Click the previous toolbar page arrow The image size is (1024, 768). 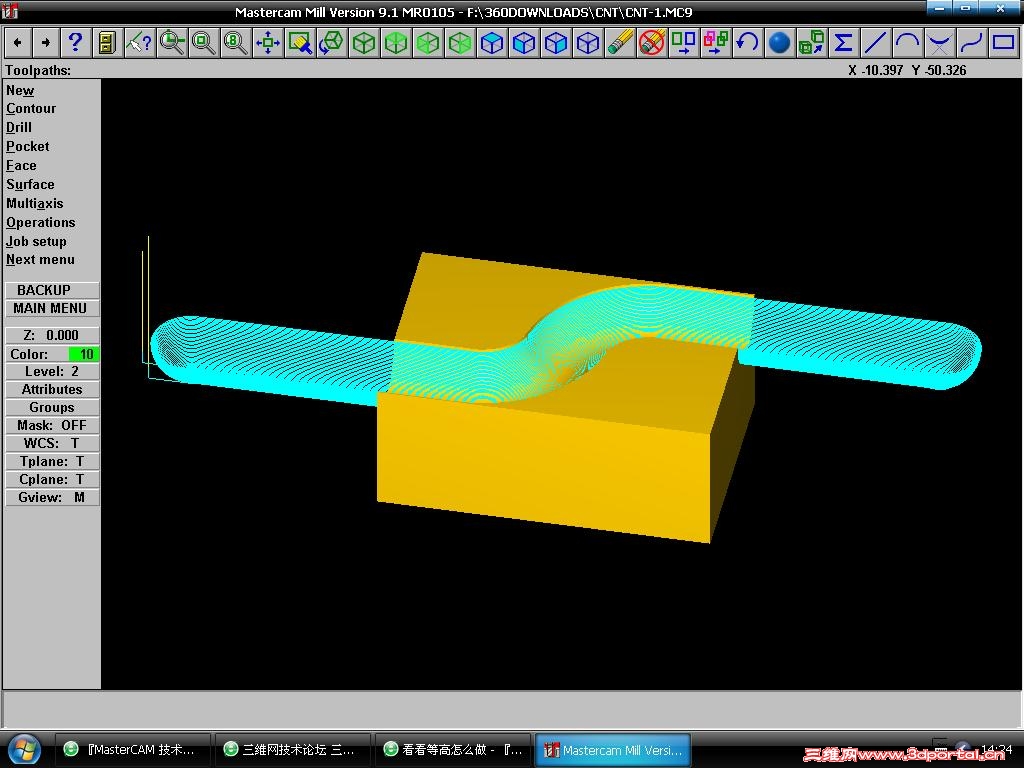[18, 43]
